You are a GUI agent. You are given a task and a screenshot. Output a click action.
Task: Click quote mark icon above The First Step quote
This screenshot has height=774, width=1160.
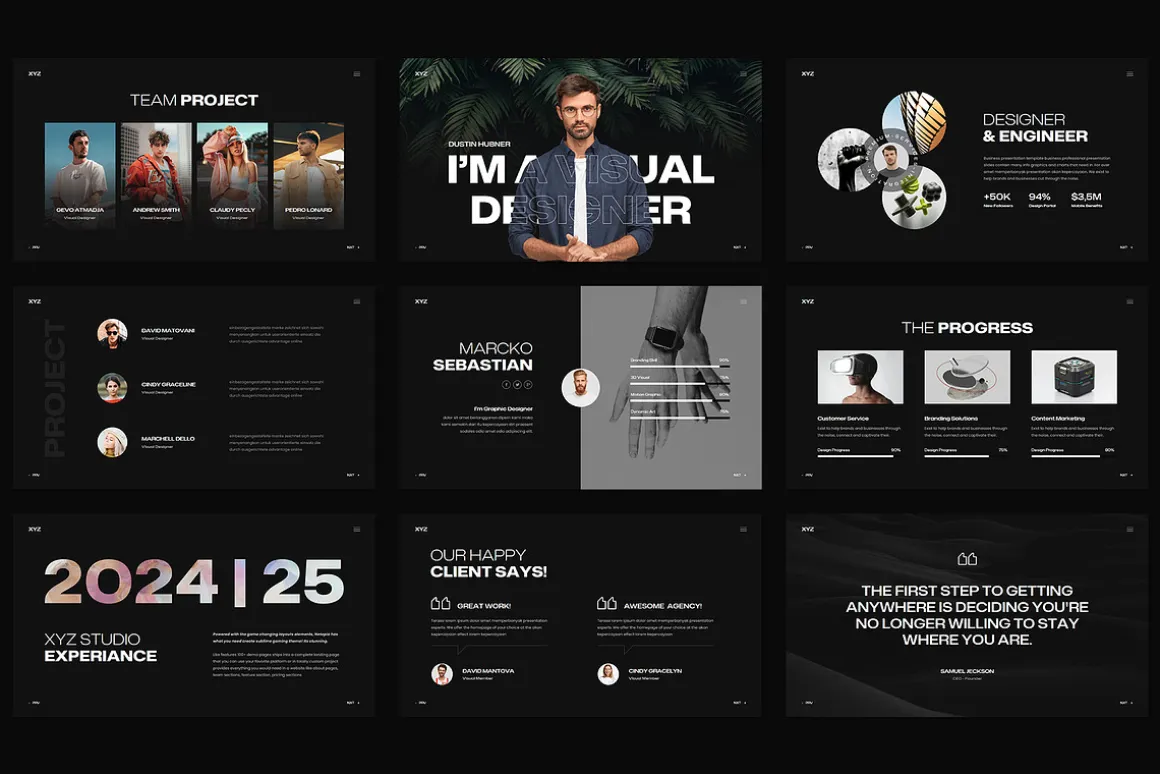(x=967, y=559)
